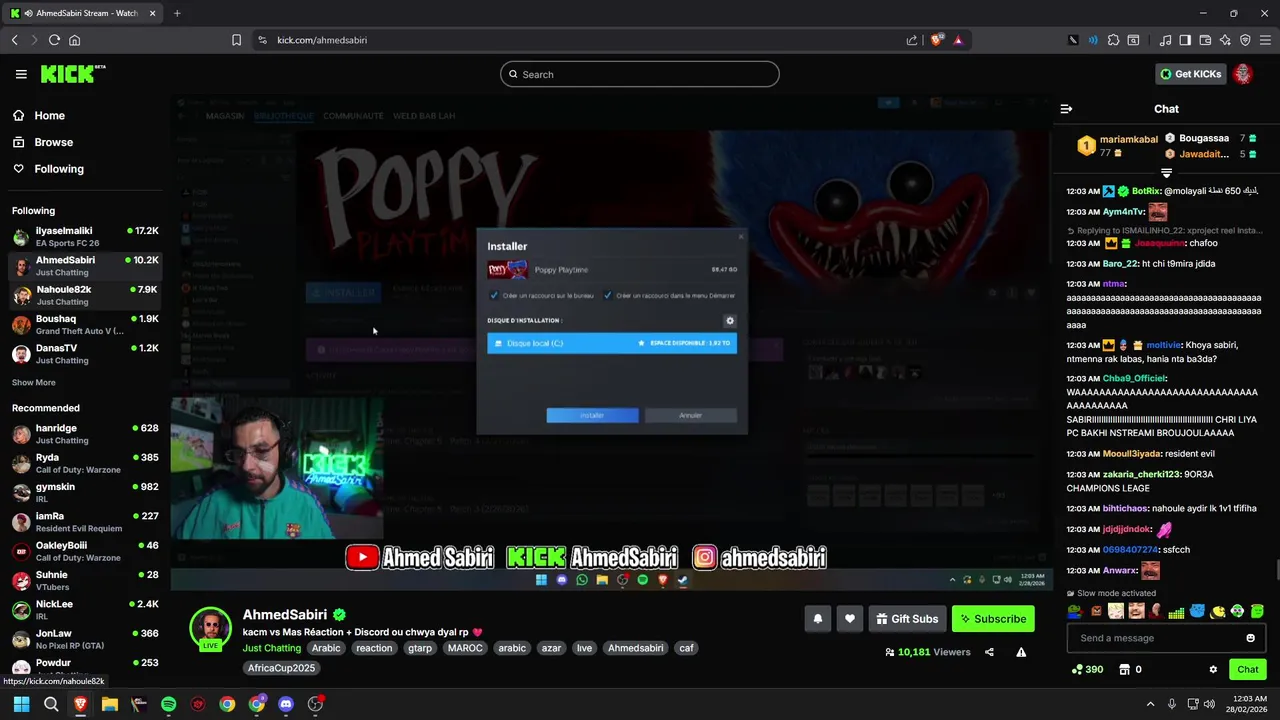Open Brave VPN shield icon

[x=1245, y=40]
